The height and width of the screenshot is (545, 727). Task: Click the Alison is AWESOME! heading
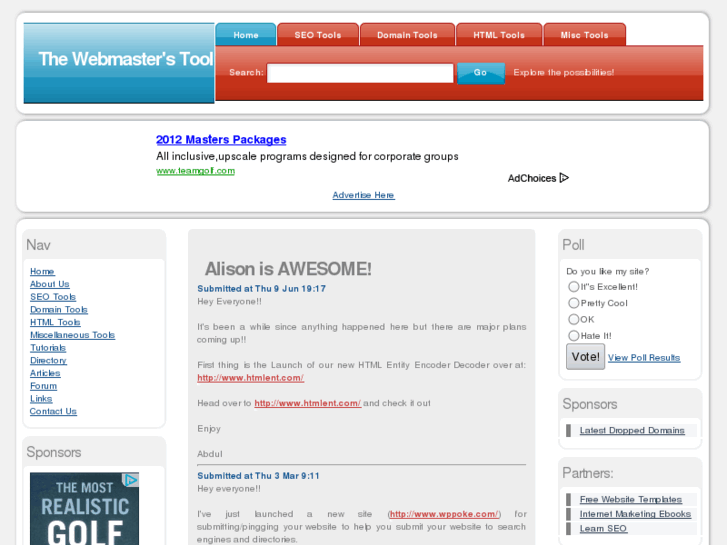288,269
